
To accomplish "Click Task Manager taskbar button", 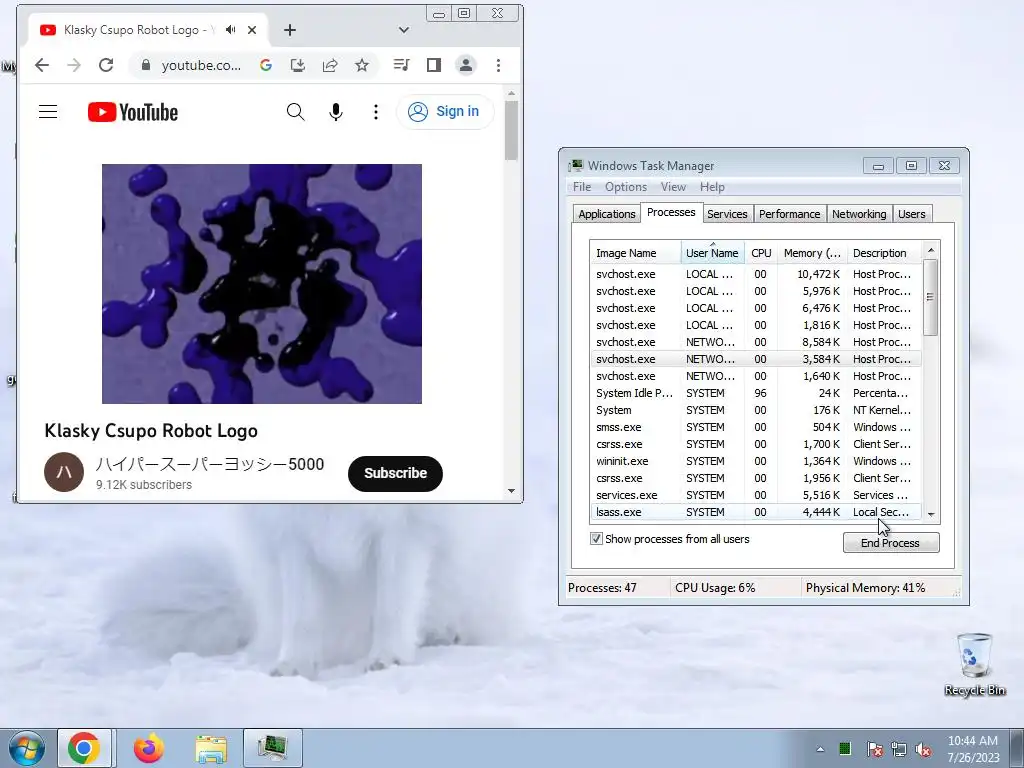I will [x=273, y=748].
